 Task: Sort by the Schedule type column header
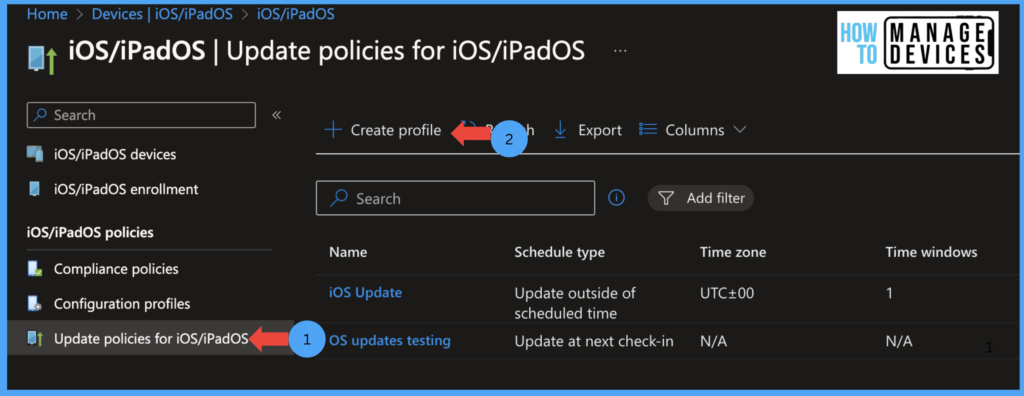pos(560,252)
